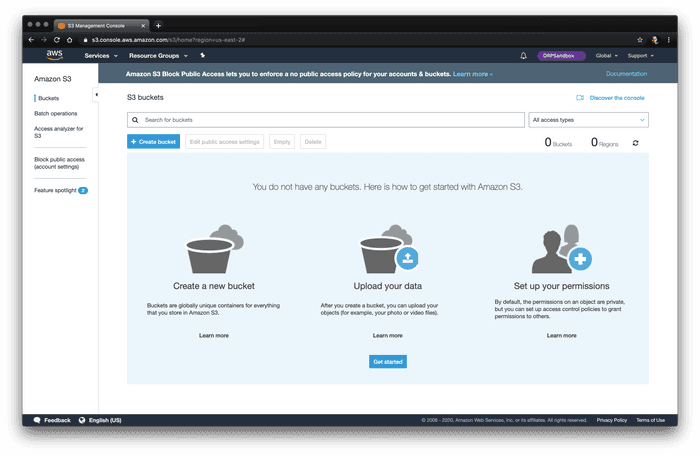Click the pin shortcut icon in navbar
This screenshot has height=456, width=700.
(x=203, y=56)
